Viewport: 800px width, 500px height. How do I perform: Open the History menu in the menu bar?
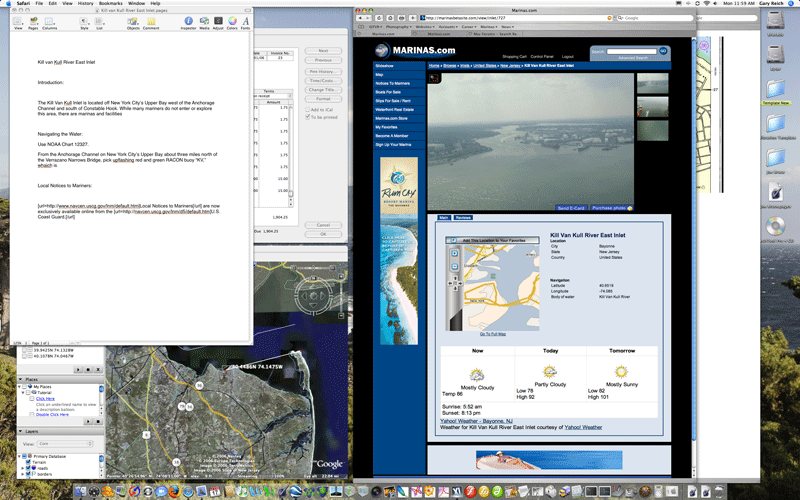tap(85, 3)
